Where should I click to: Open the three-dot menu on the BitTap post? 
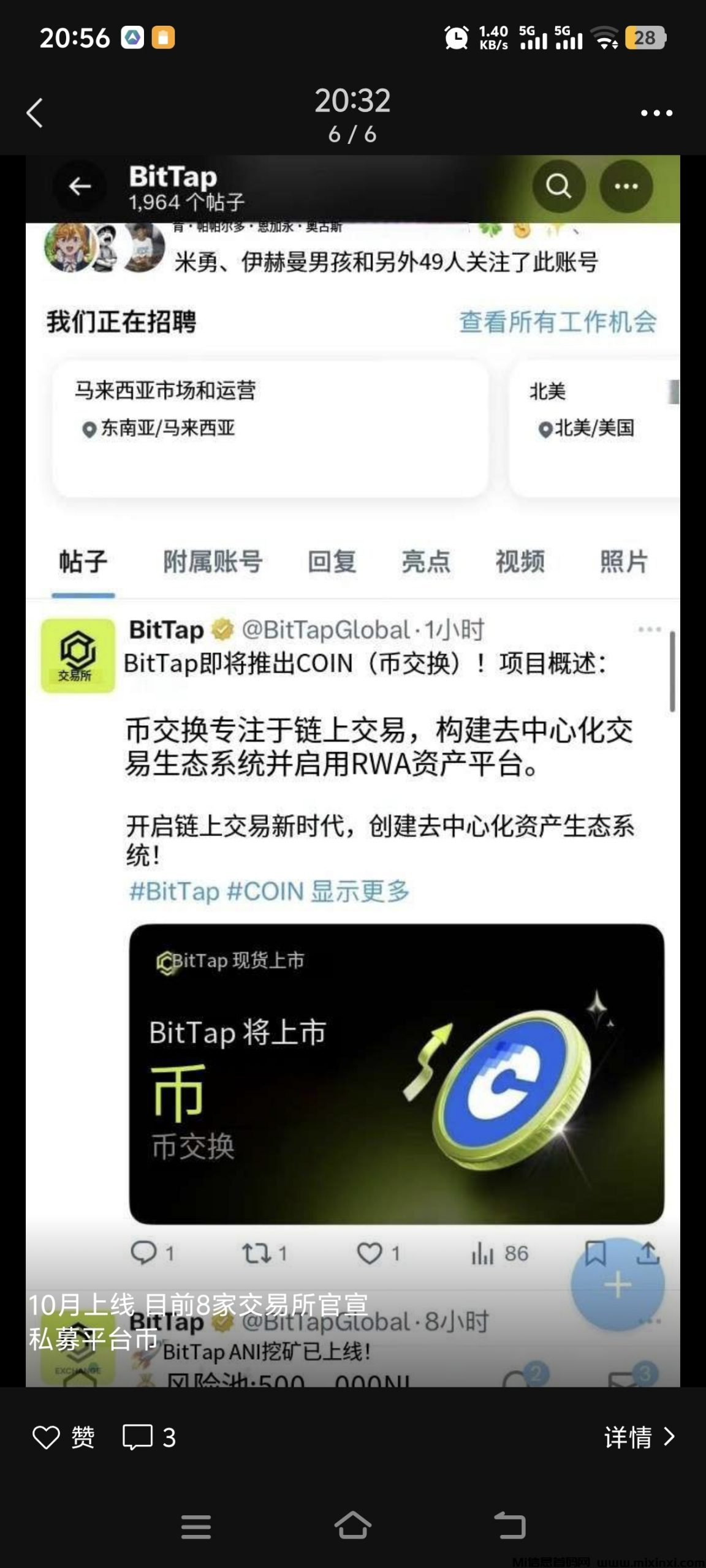649,629
